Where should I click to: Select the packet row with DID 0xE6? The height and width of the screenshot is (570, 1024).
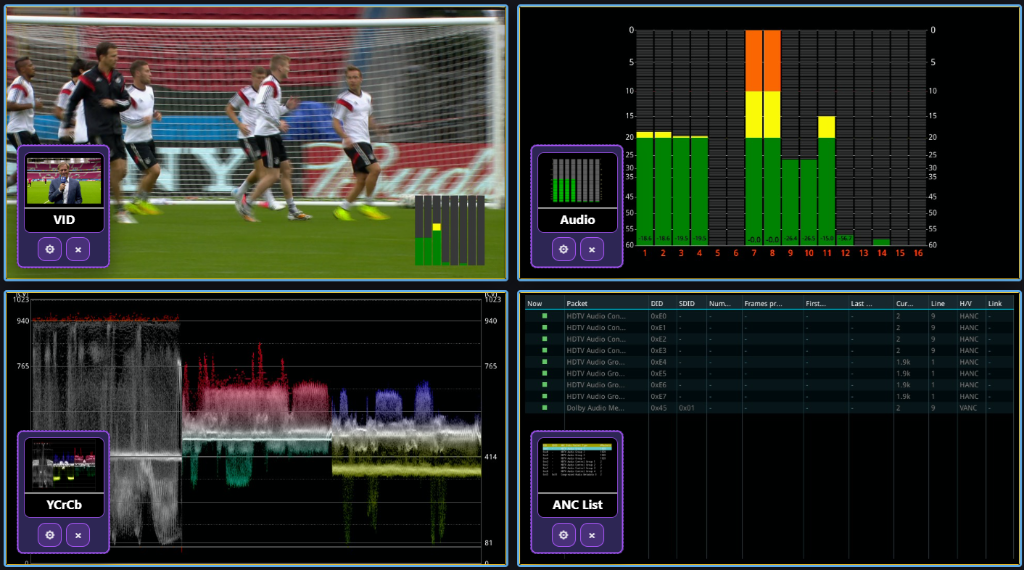(769, 385)
